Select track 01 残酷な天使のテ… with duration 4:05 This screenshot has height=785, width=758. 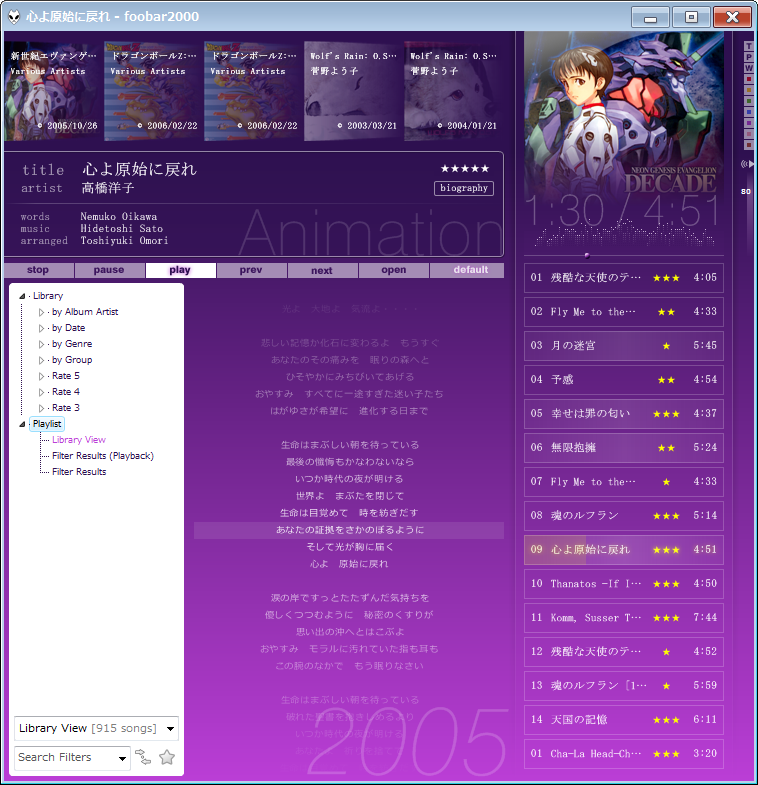point(624,278)
